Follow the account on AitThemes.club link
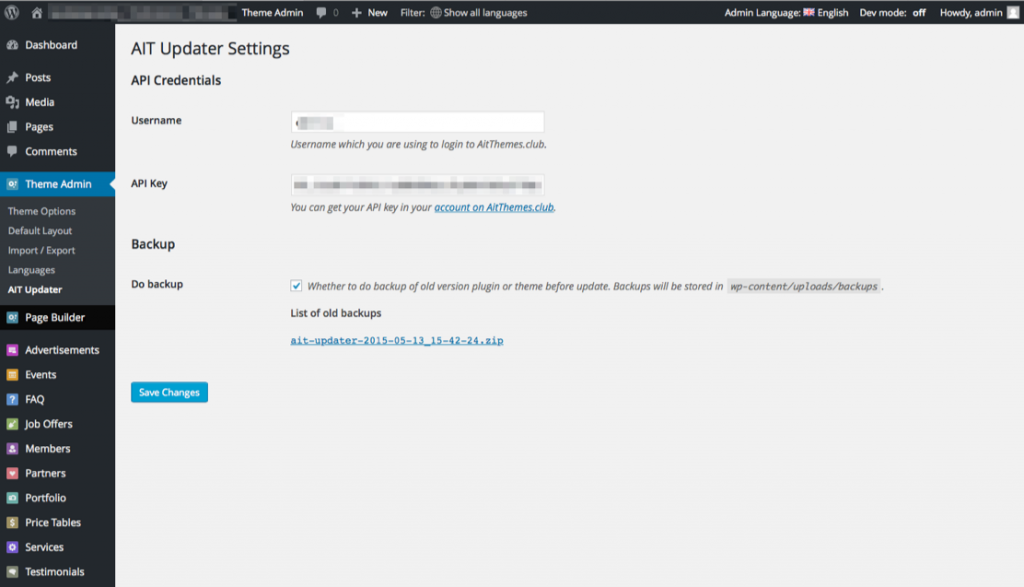This screenshot has width=1024, height=587. [x=494, y=207]
